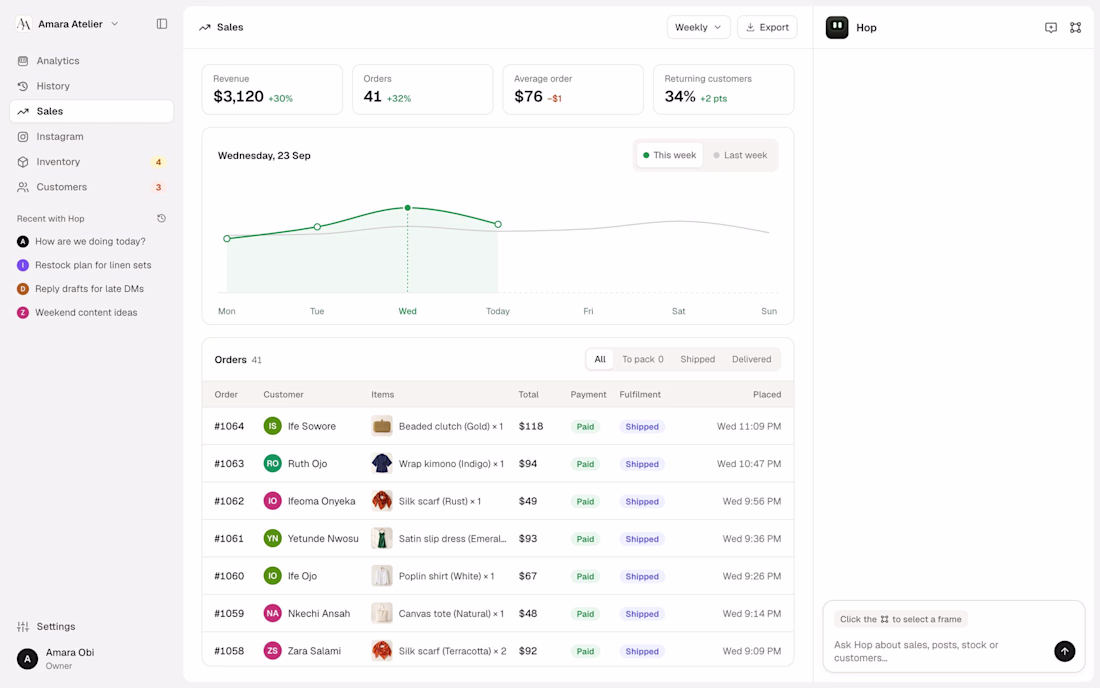Toggle the This week chart series
The height and width of the screenshot is (688, 1100).
click(669, 155)
